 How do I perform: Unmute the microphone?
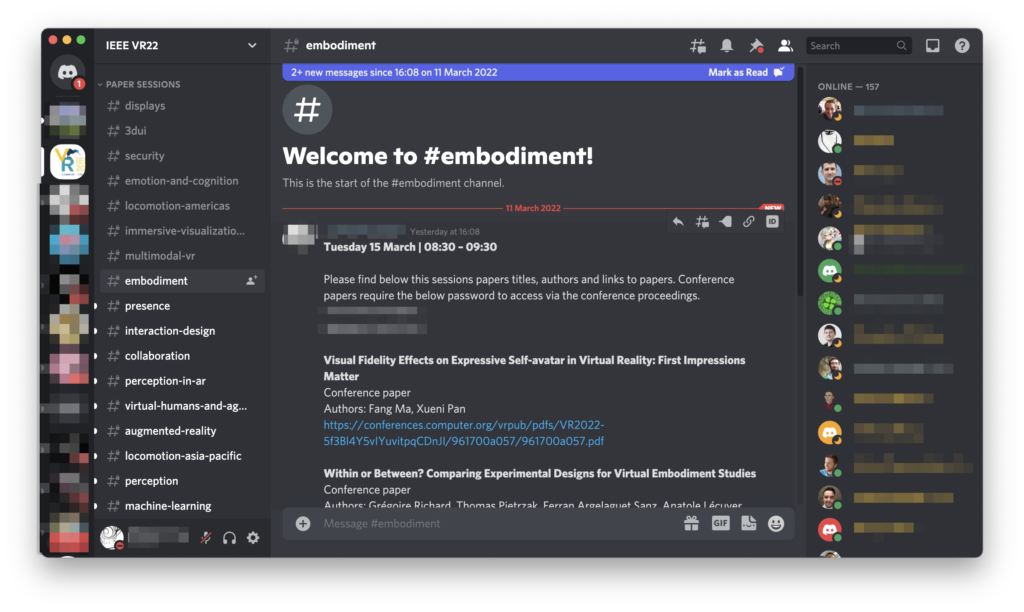coord(205,538)
